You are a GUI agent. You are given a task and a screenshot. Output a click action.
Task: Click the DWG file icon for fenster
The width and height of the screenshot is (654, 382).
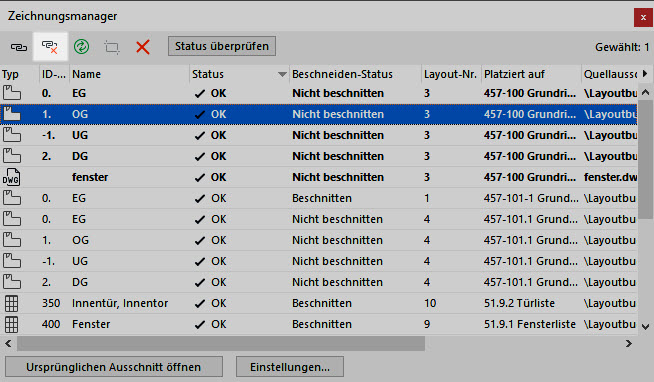coord(11,177)
